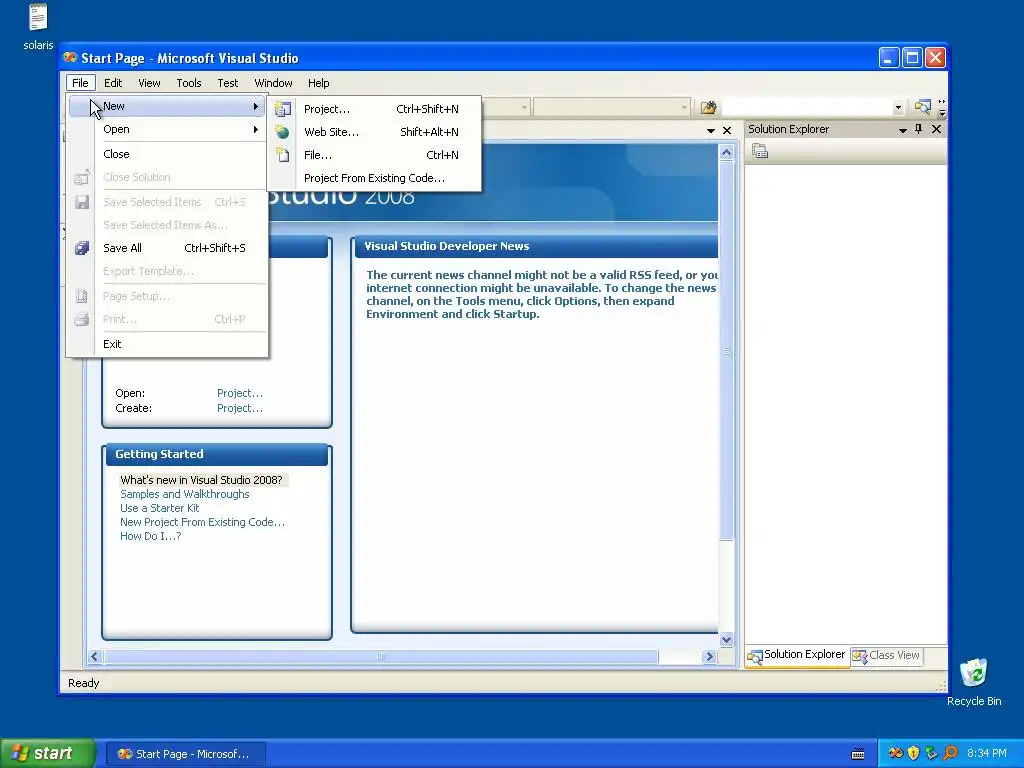Click the orange magnifier tray icon

pos(950,754)
